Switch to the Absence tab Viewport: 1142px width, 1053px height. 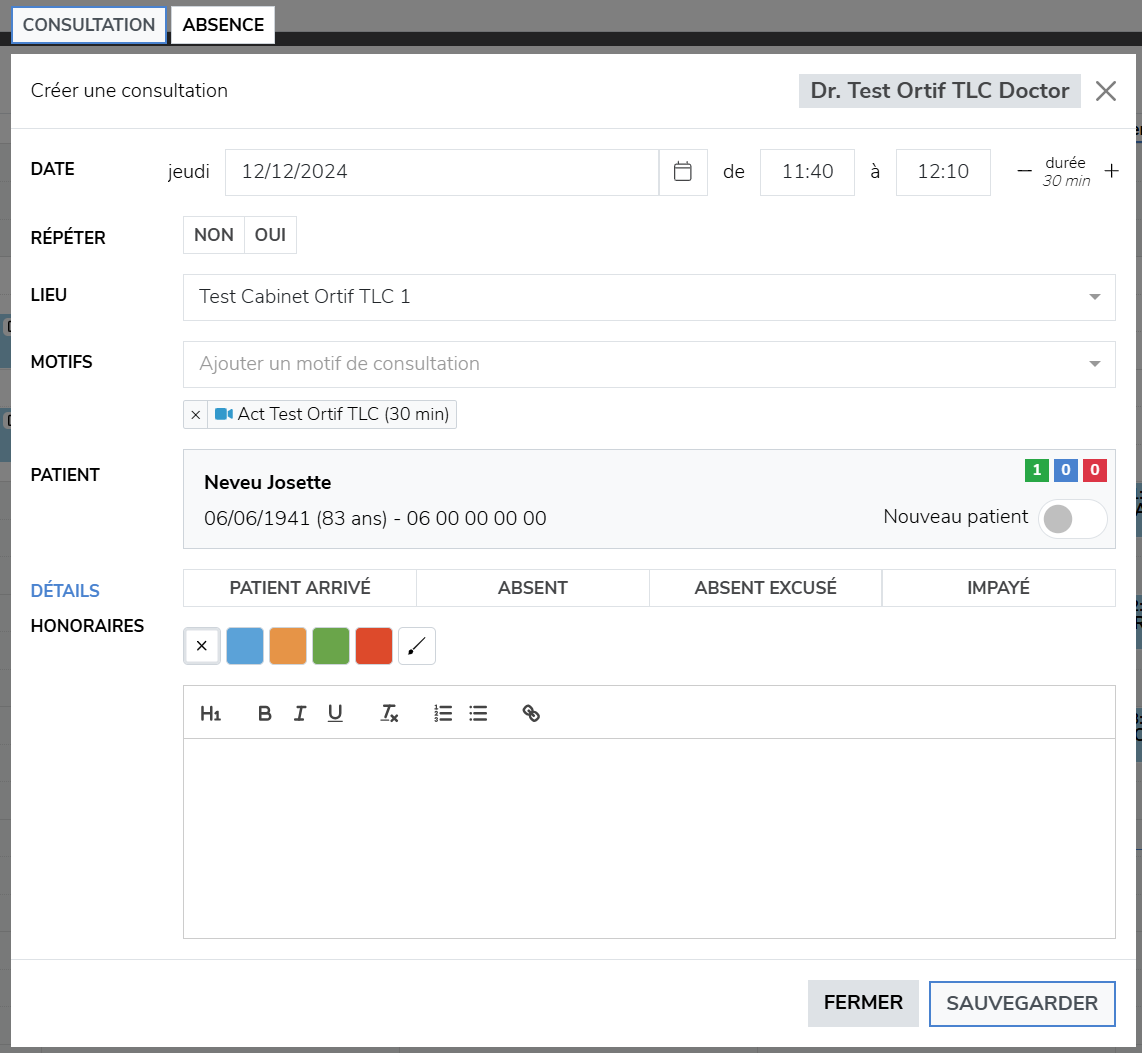coord(223,25)
